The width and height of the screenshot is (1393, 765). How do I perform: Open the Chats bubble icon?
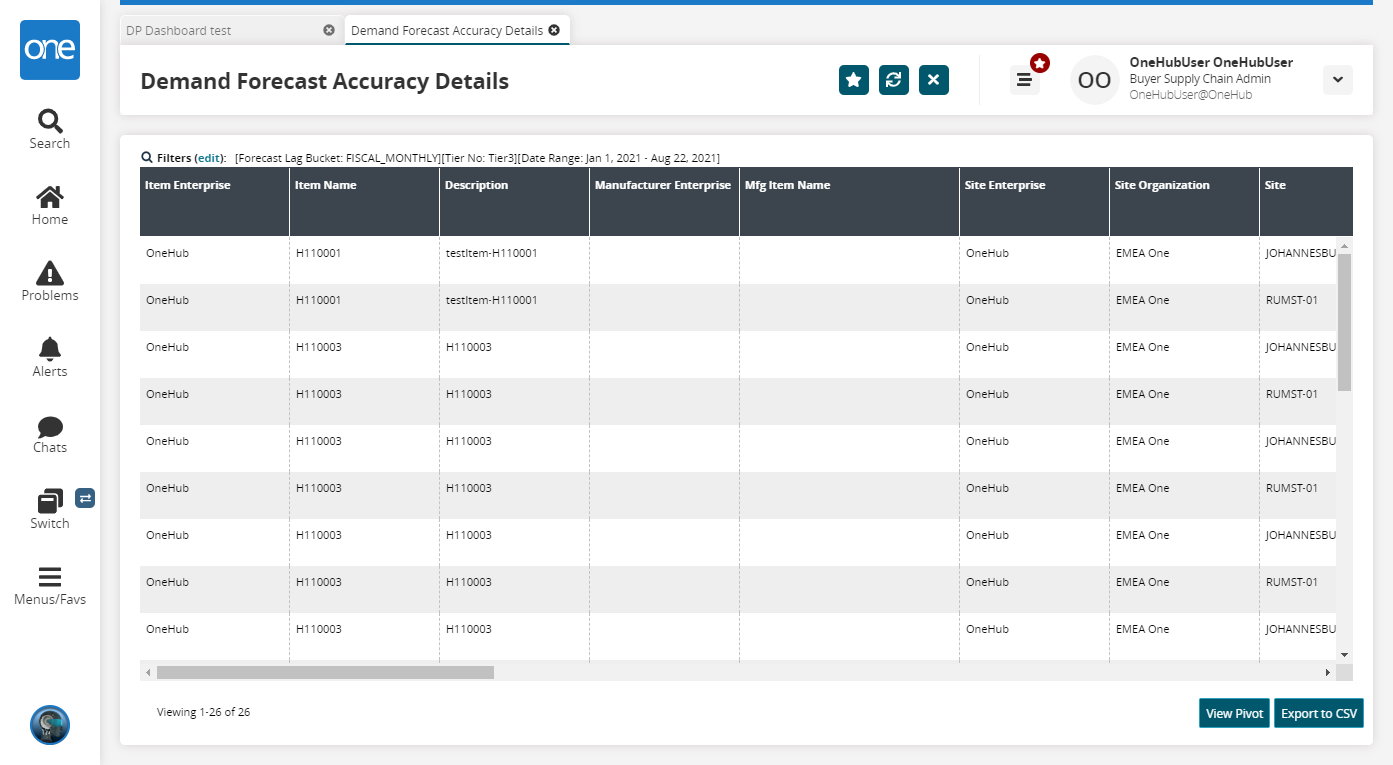coord(50,427)
